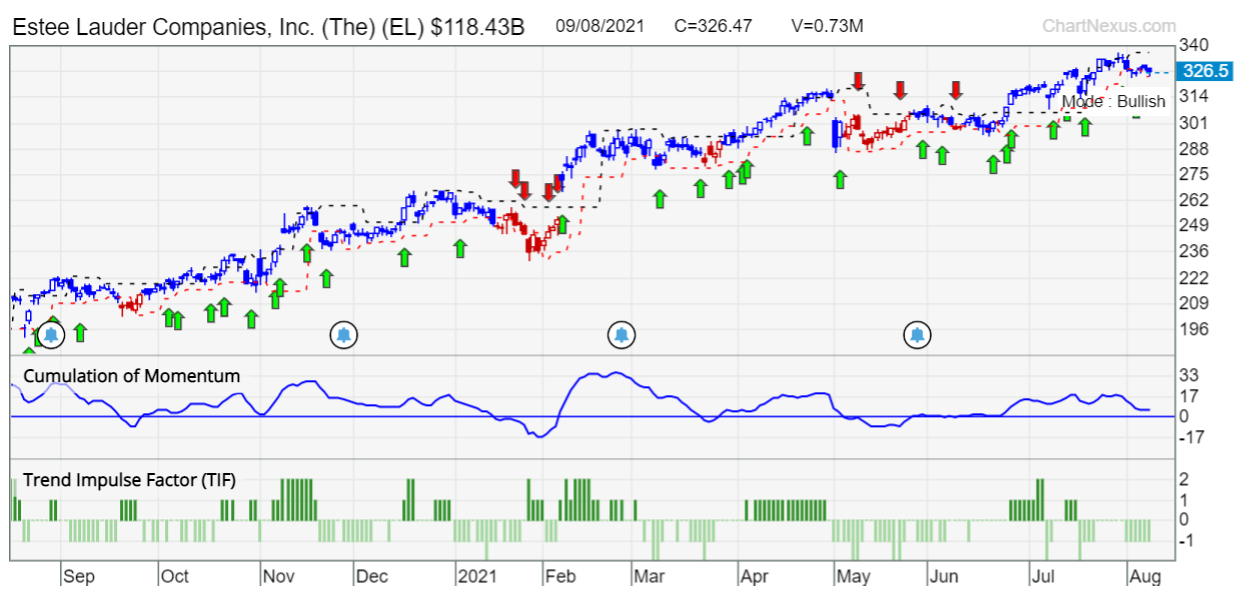Click the 288 price axis label
The height and width of the screenshot is (592, 1236).
click(x=1195, y=148)
